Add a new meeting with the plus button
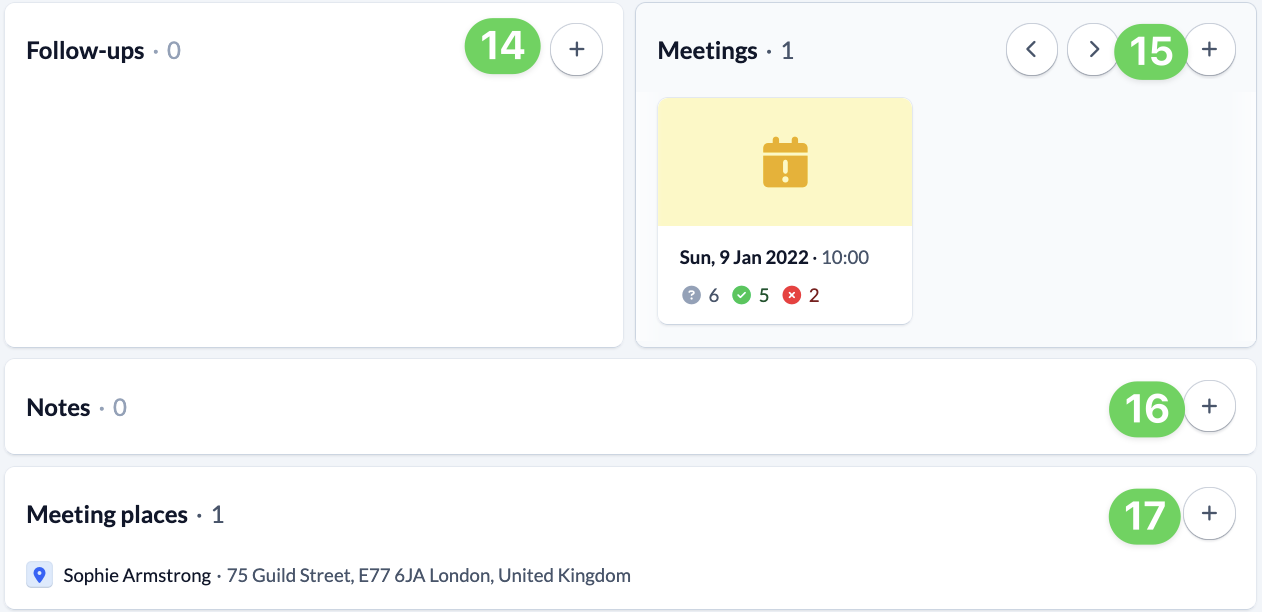This screenshot has width=1262, height=612. [1209, 49]
